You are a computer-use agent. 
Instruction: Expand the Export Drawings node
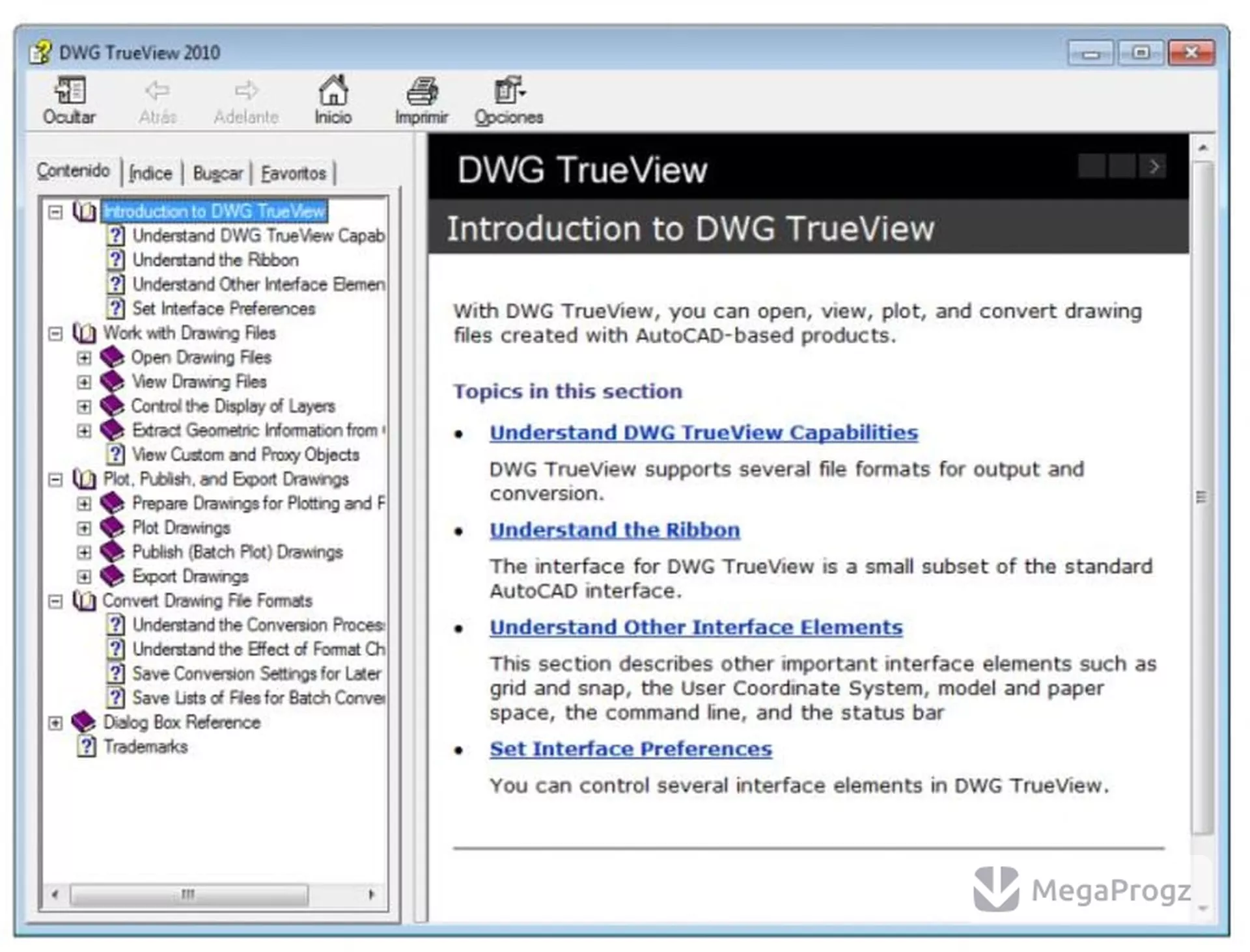[84, 577]
